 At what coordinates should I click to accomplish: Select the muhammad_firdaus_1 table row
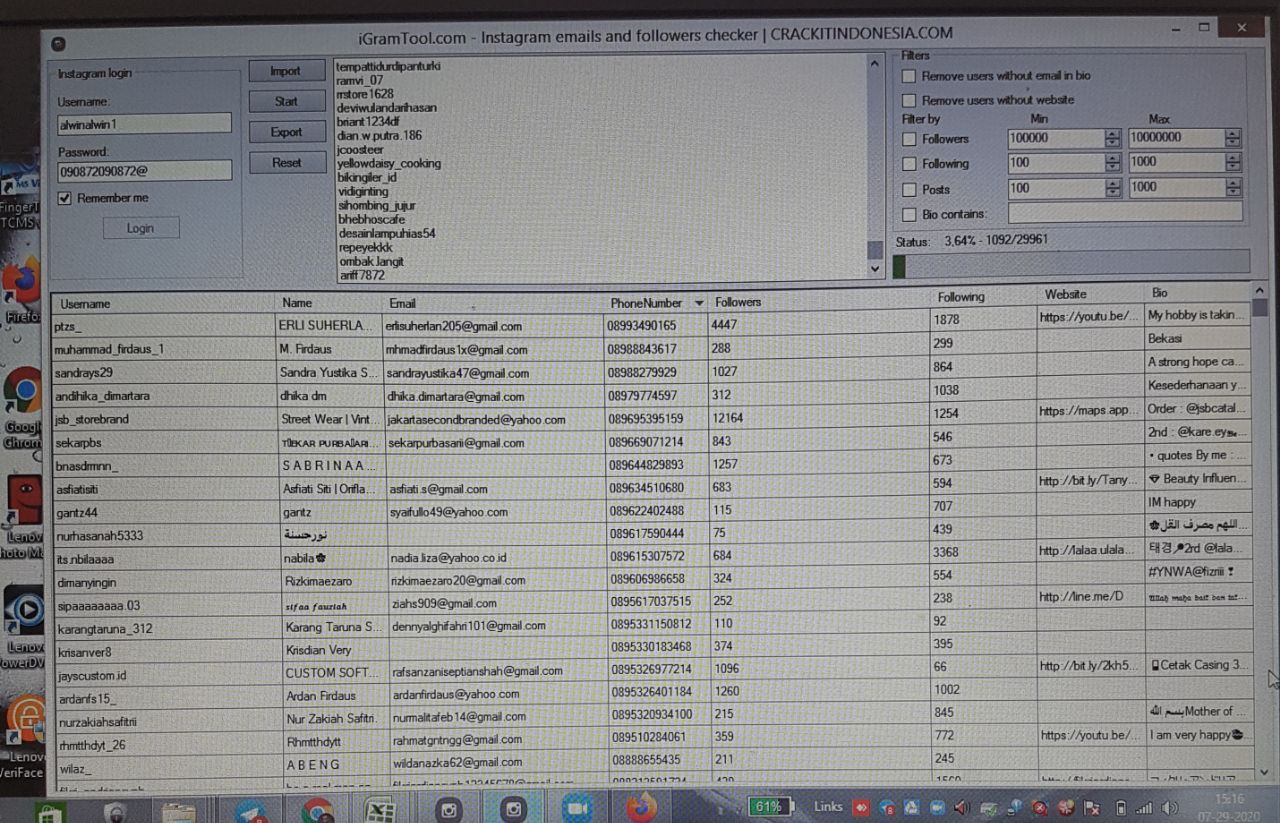coord(652,349)
